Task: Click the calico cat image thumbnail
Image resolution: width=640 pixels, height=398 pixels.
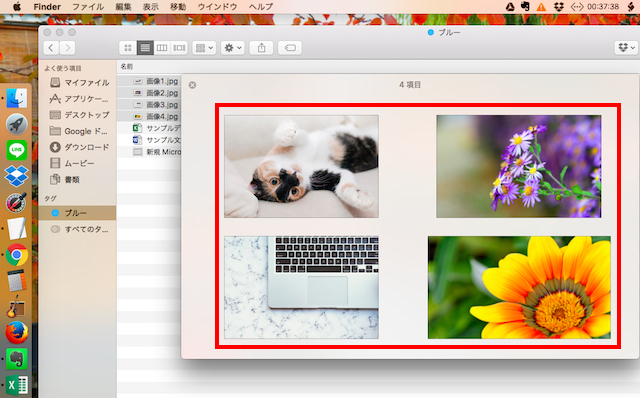Action: point(301,166)
